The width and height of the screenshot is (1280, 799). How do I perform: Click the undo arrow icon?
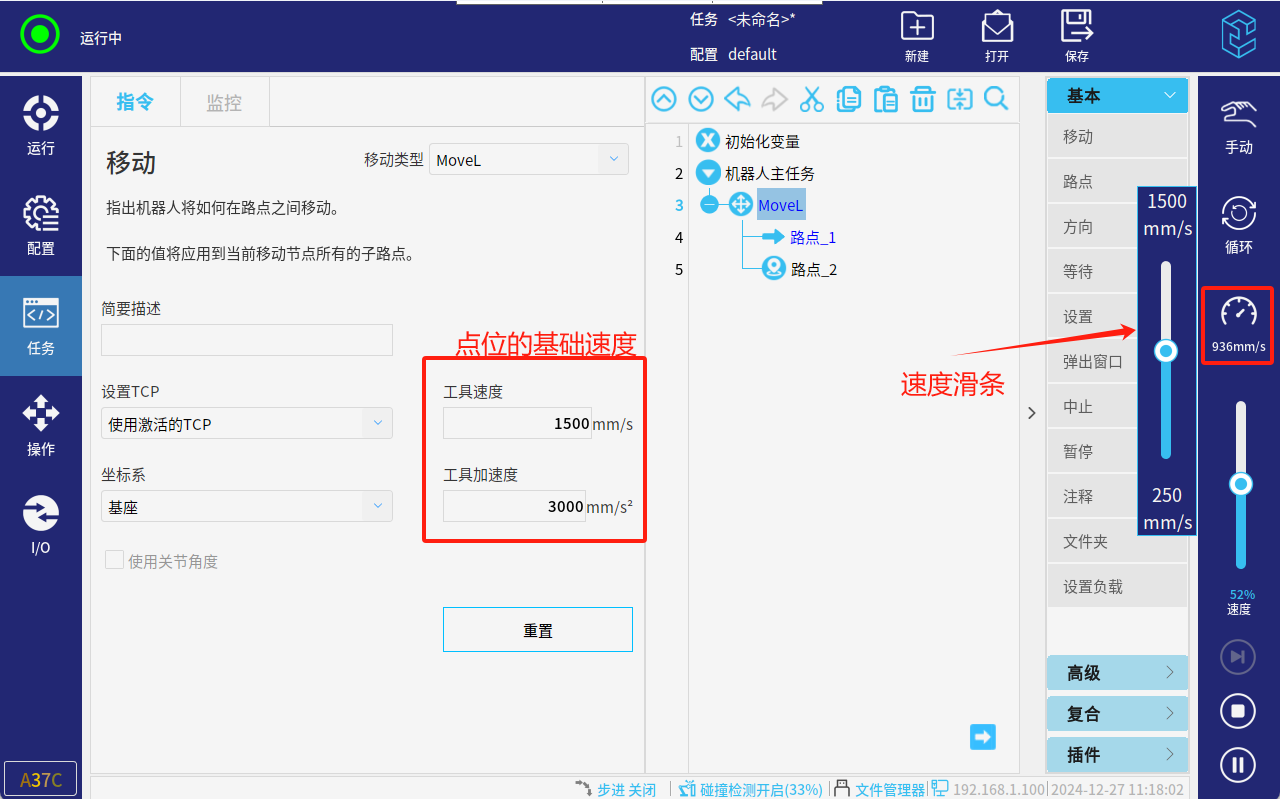(x=737, y=99)
